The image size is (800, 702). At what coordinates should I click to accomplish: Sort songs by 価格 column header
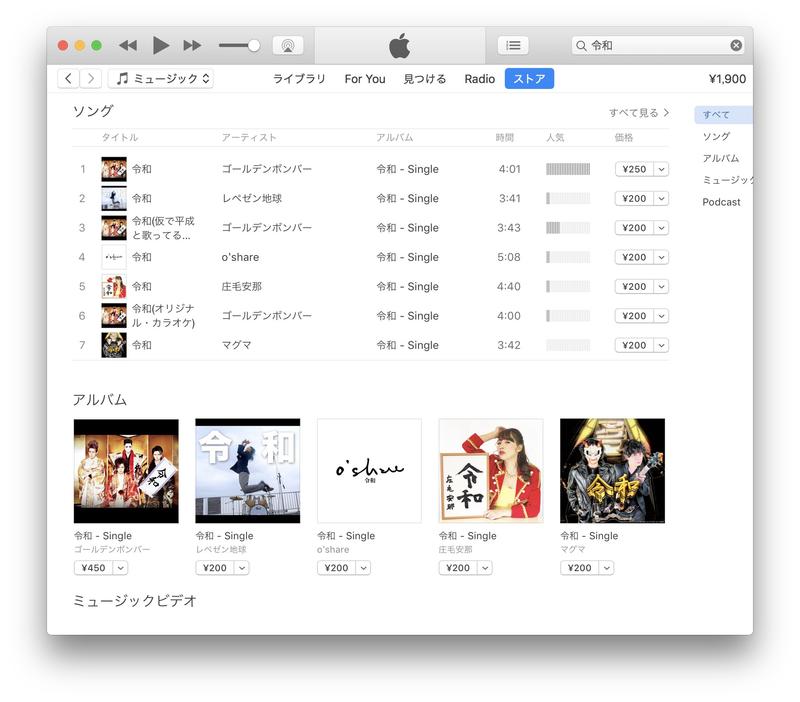click(623, 137)
